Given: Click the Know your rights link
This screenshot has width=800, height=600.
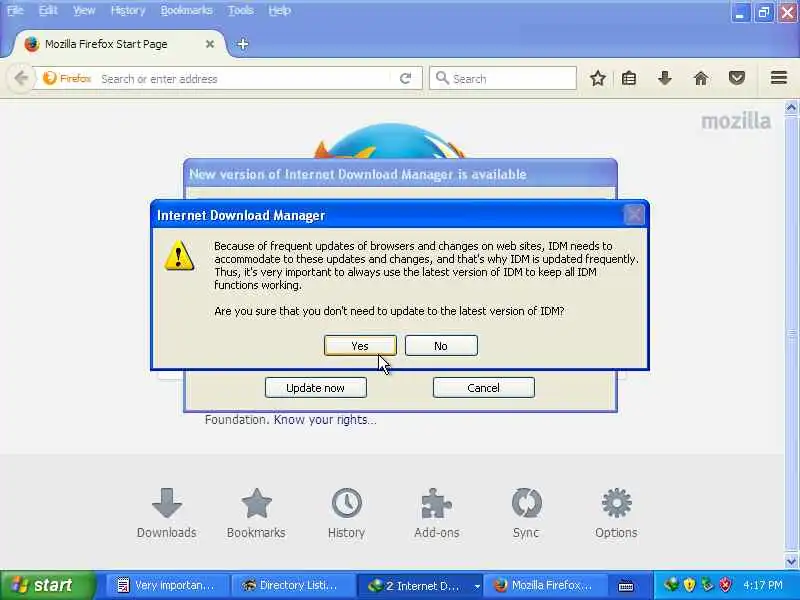Looking at the screenshot, I should [324, 419].
